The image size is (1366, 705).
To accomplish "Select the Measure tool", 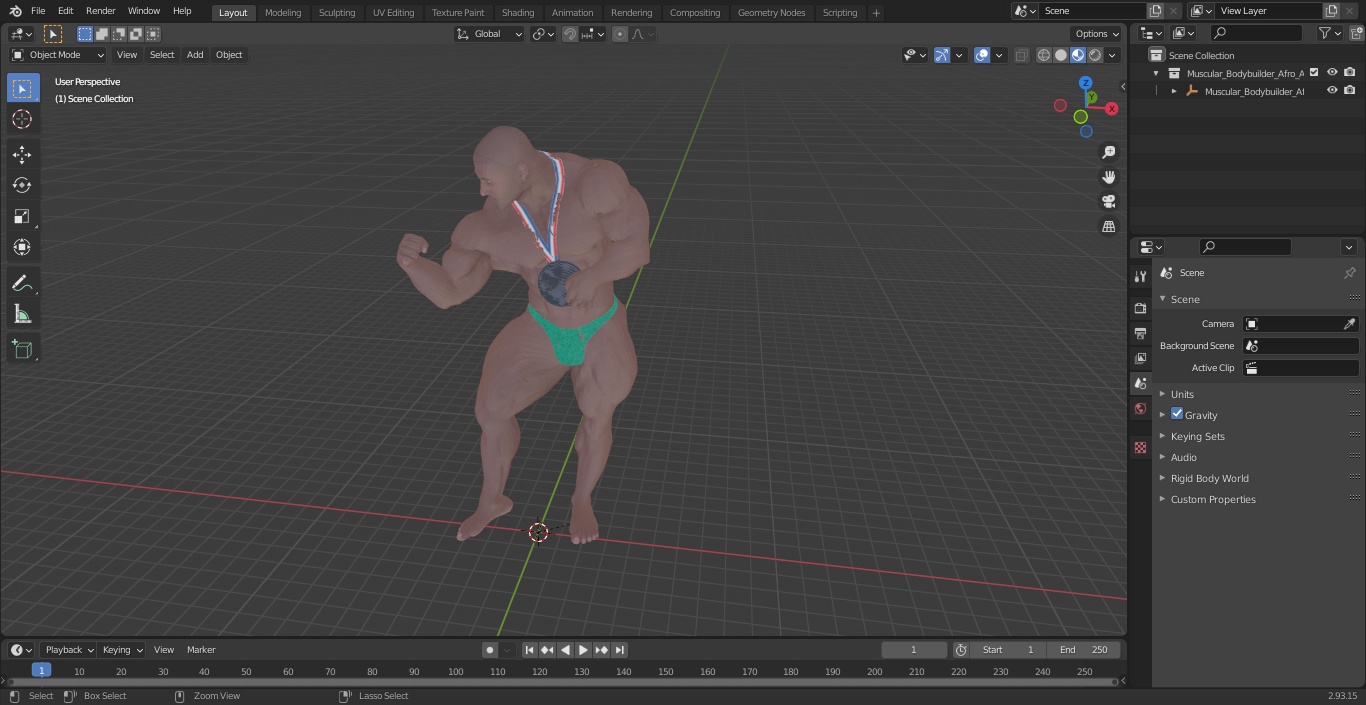I will tap(22, 314).
